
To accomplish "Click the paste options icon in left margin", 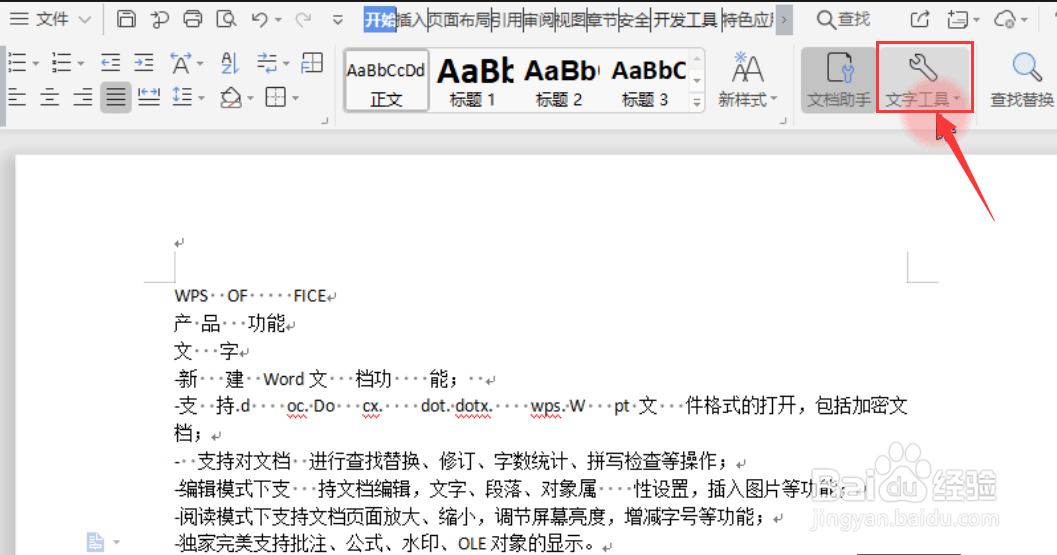I will coord(95,542).
